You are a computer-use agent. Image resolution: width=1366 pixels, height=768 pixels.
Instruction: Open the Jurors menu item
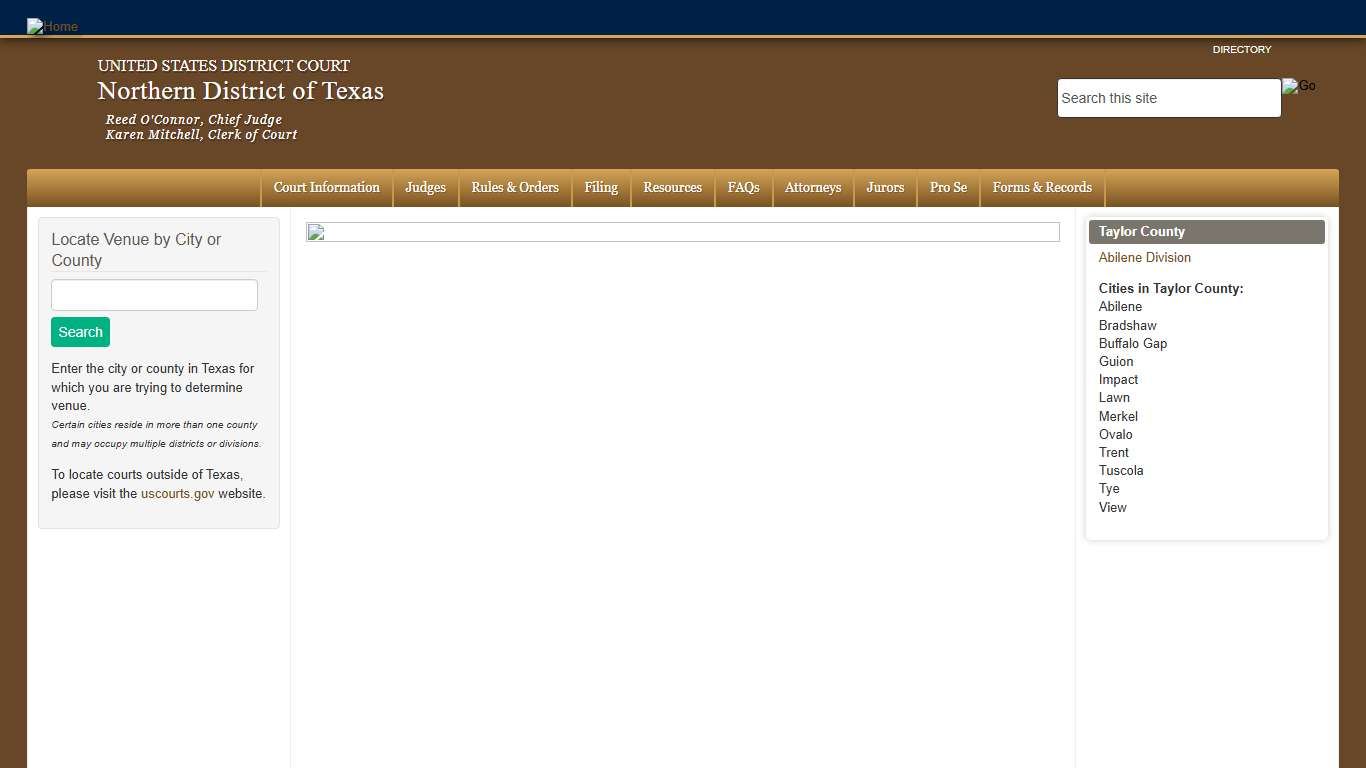885,188
